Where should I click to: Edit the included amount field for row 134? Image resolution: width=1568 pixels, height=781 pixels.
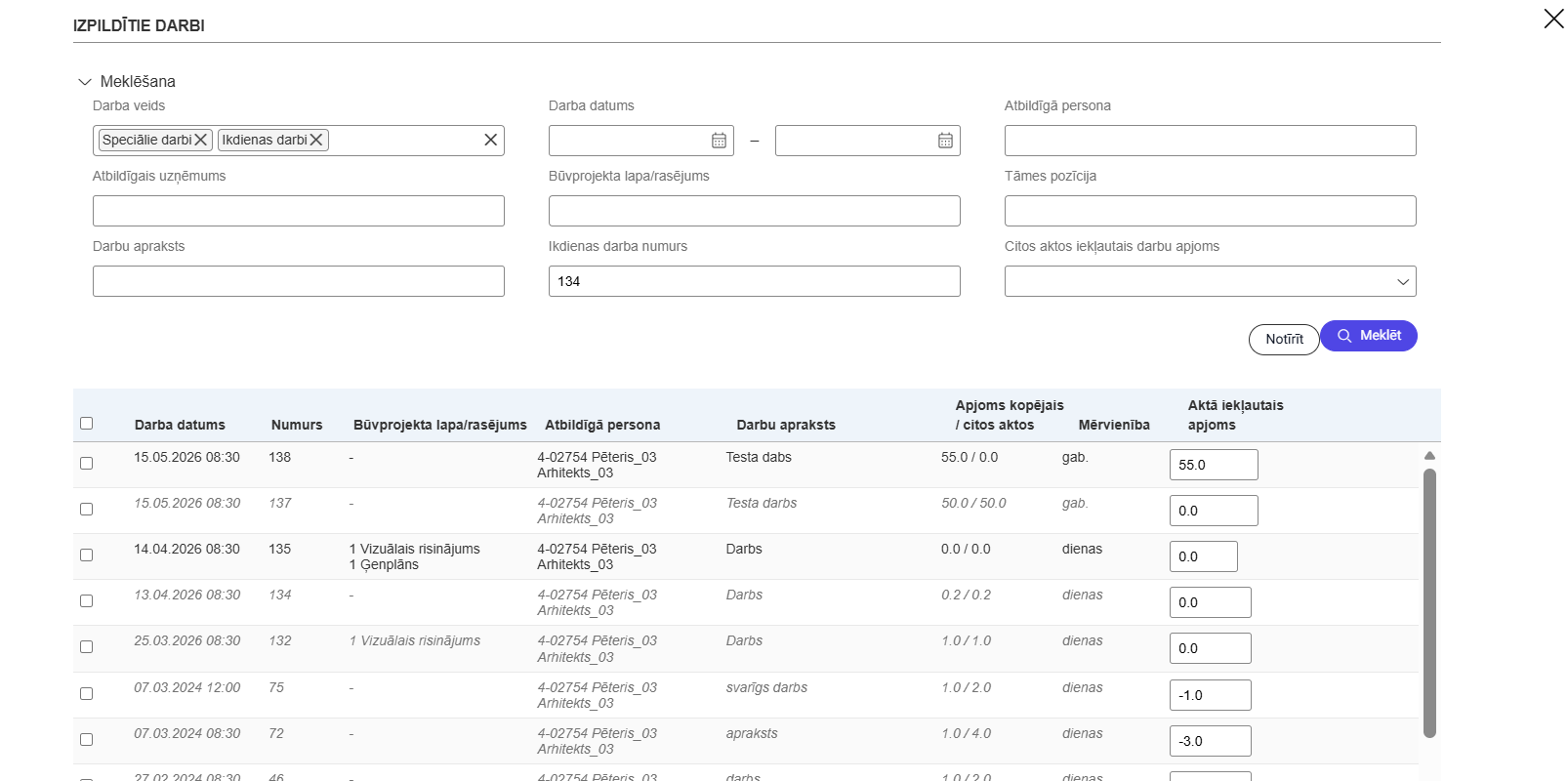(x=1211, y=602)
